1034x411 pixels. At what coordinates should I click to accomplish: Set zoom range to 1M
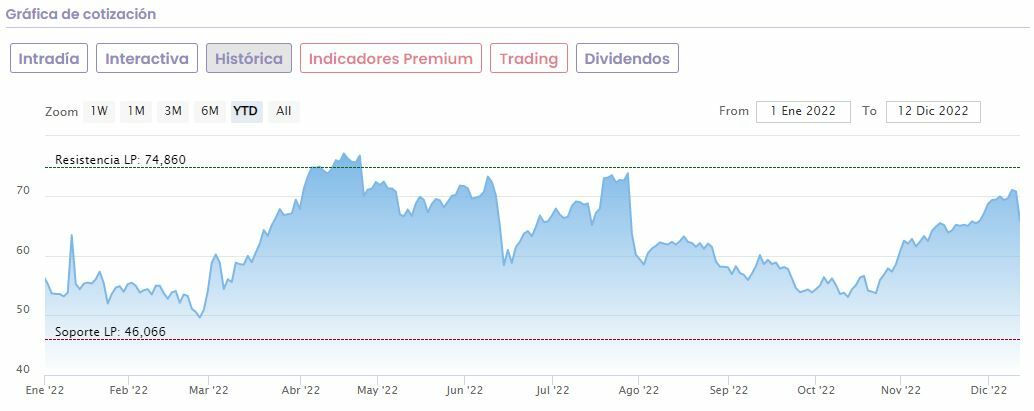[x=137, y=111]
